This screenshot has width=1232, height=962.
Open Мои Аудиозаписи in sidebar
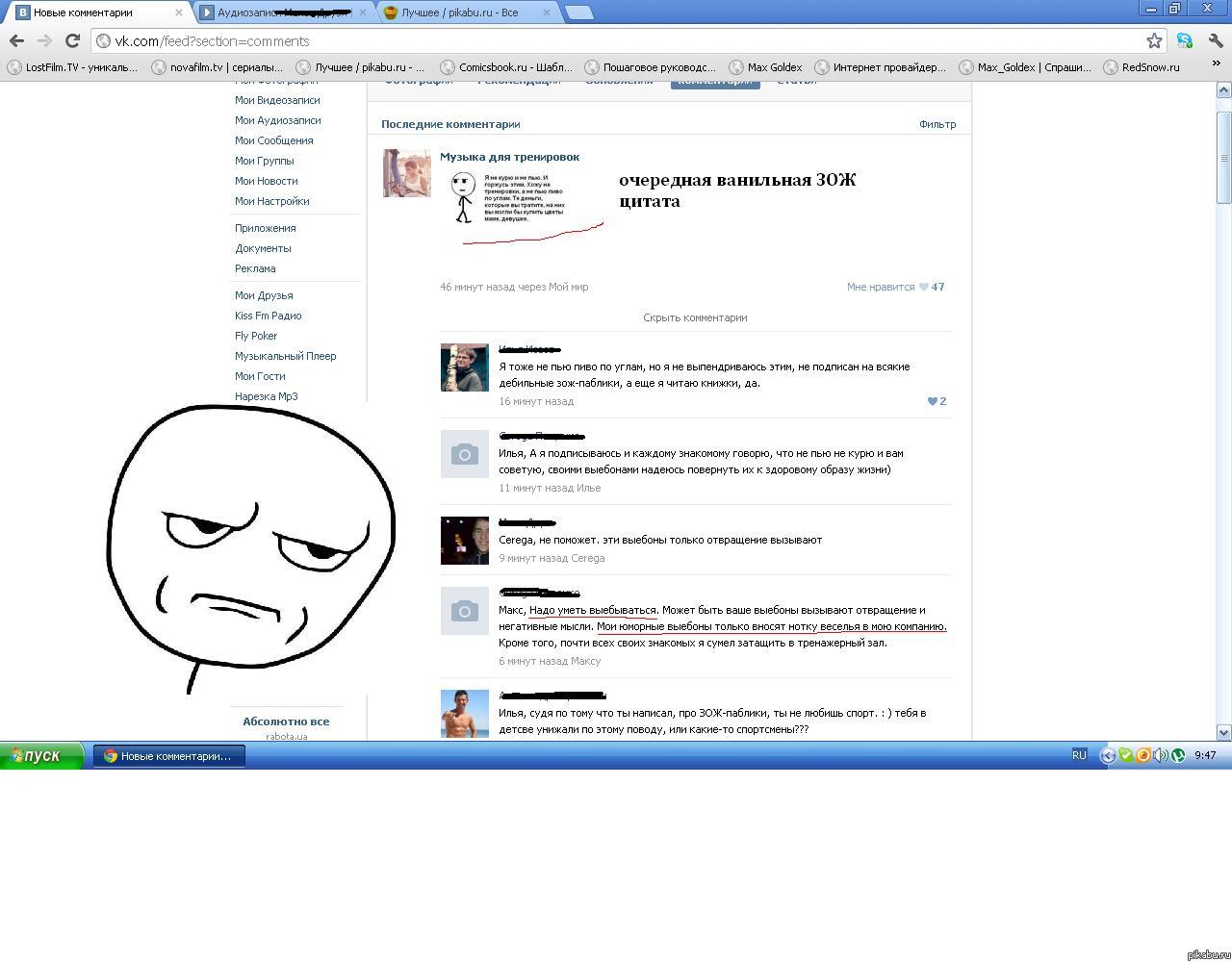tap(278, 120)
